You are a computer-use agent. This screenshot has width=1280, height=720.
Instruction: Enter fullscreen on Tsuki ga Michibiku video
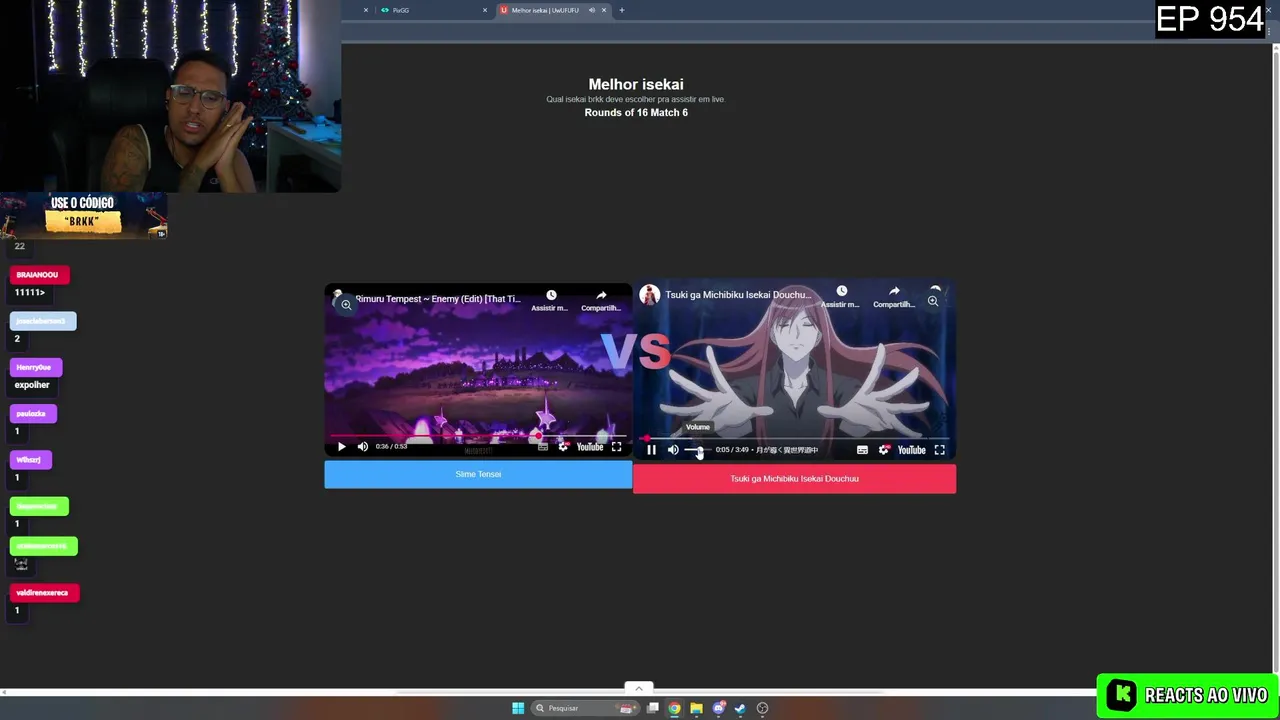(x=939, y=450)
